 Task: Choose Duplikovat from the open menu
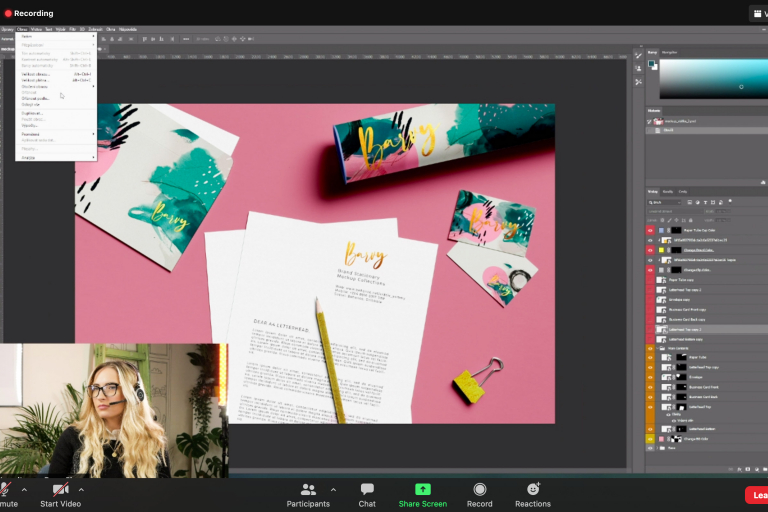point(31,113)
